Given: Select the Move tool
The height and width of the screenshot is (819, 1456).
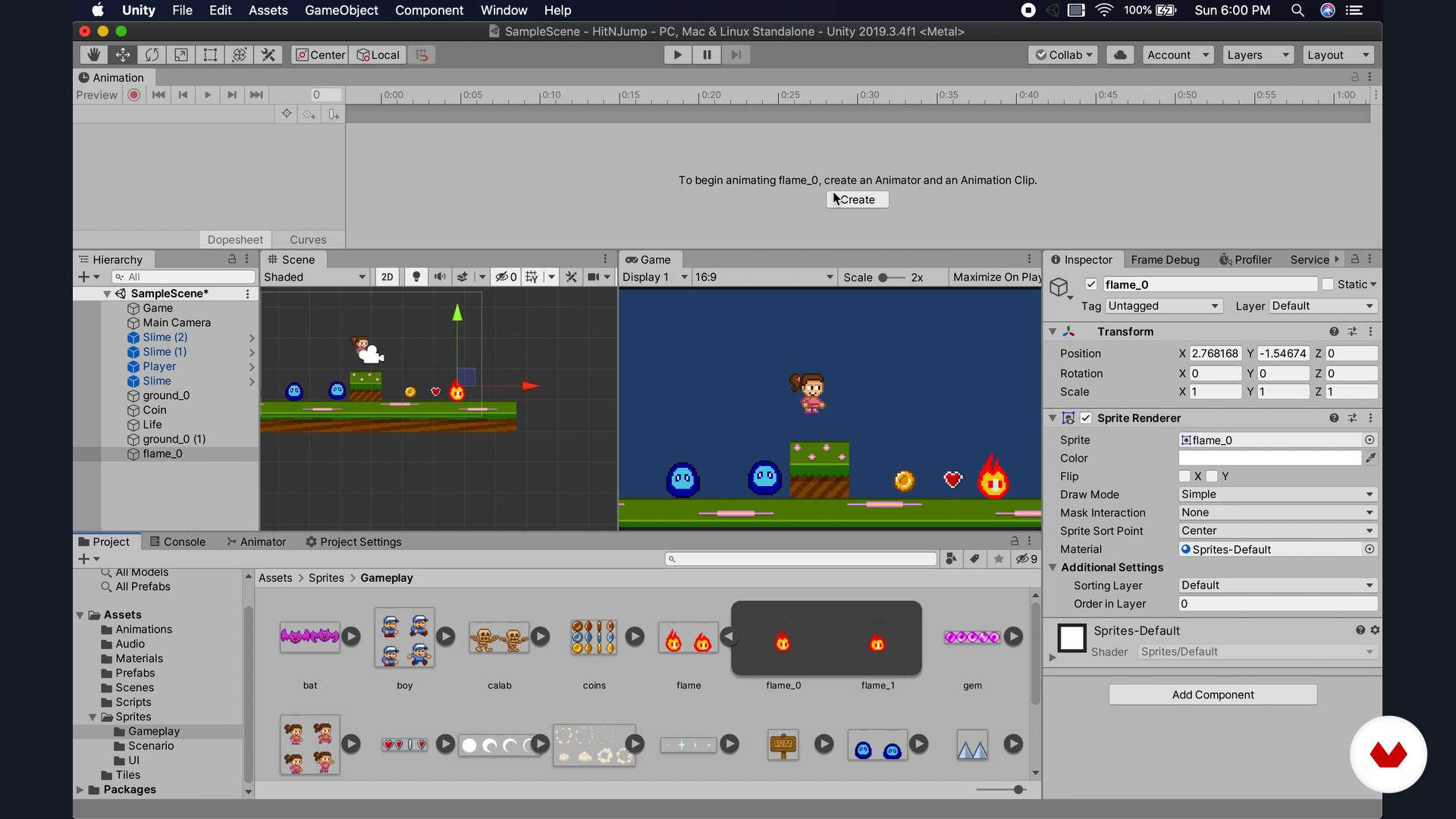Looking at the screenshot, I should pyautogui.click(x=123, y=55).
